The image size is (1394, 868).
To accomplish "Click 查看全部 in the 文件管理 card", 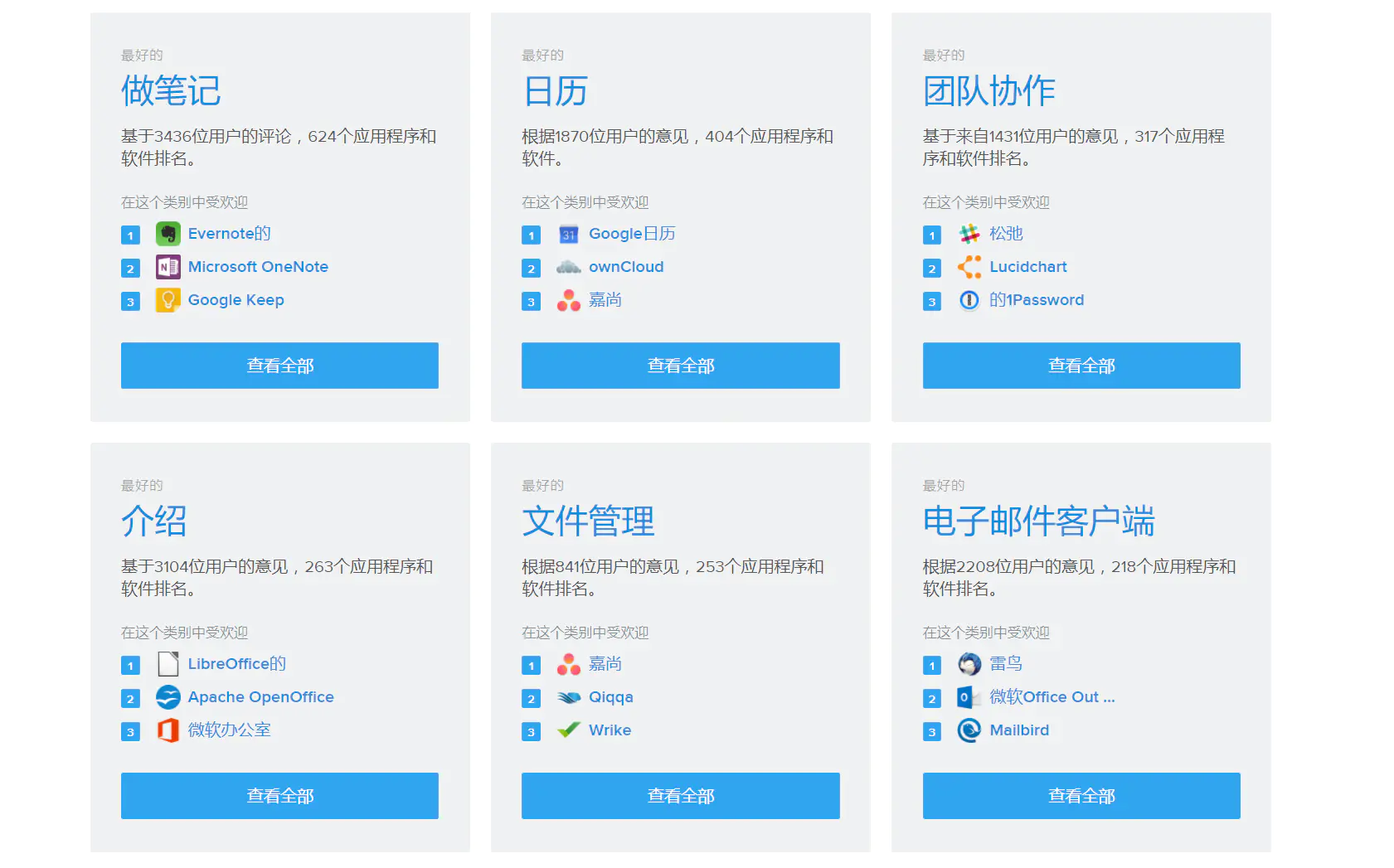I will tap(681, 796).
